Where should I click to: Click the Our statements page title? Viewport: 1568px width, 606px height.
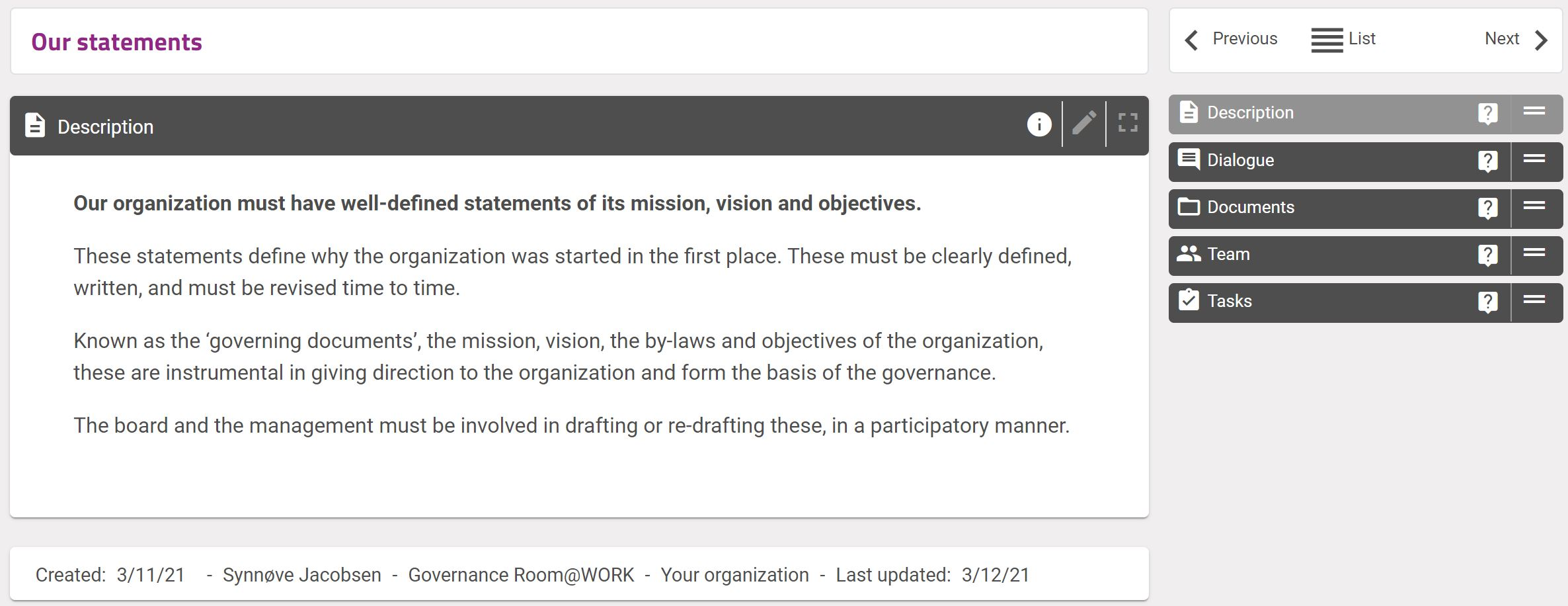[x=116, y=42]
